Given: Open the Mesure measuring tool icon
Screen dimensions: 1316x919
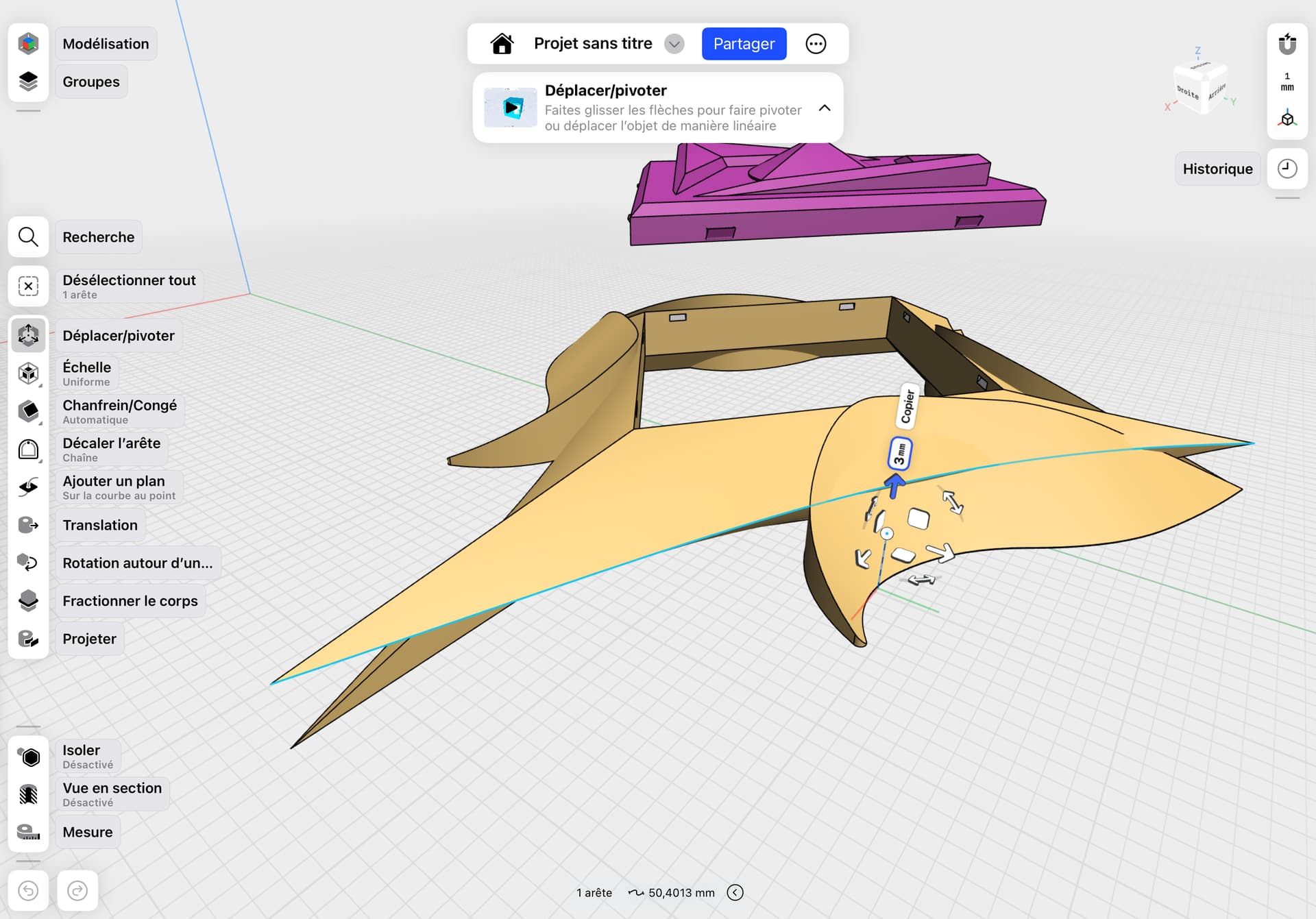Looking at the screenshot, I should pyautogui.click(x=28, y=832).
